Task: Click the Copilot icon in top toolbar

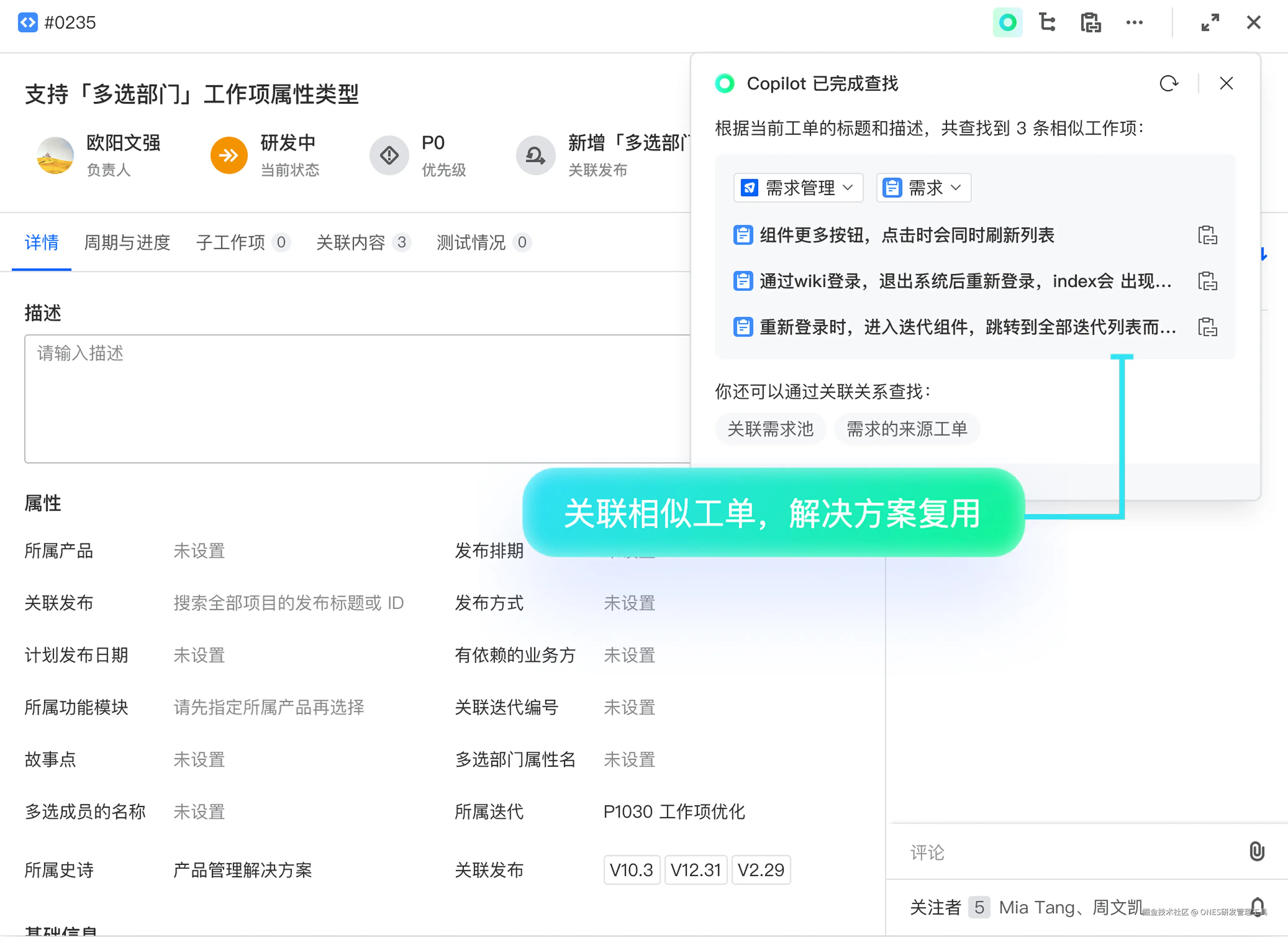Action: pos(1008,23)
